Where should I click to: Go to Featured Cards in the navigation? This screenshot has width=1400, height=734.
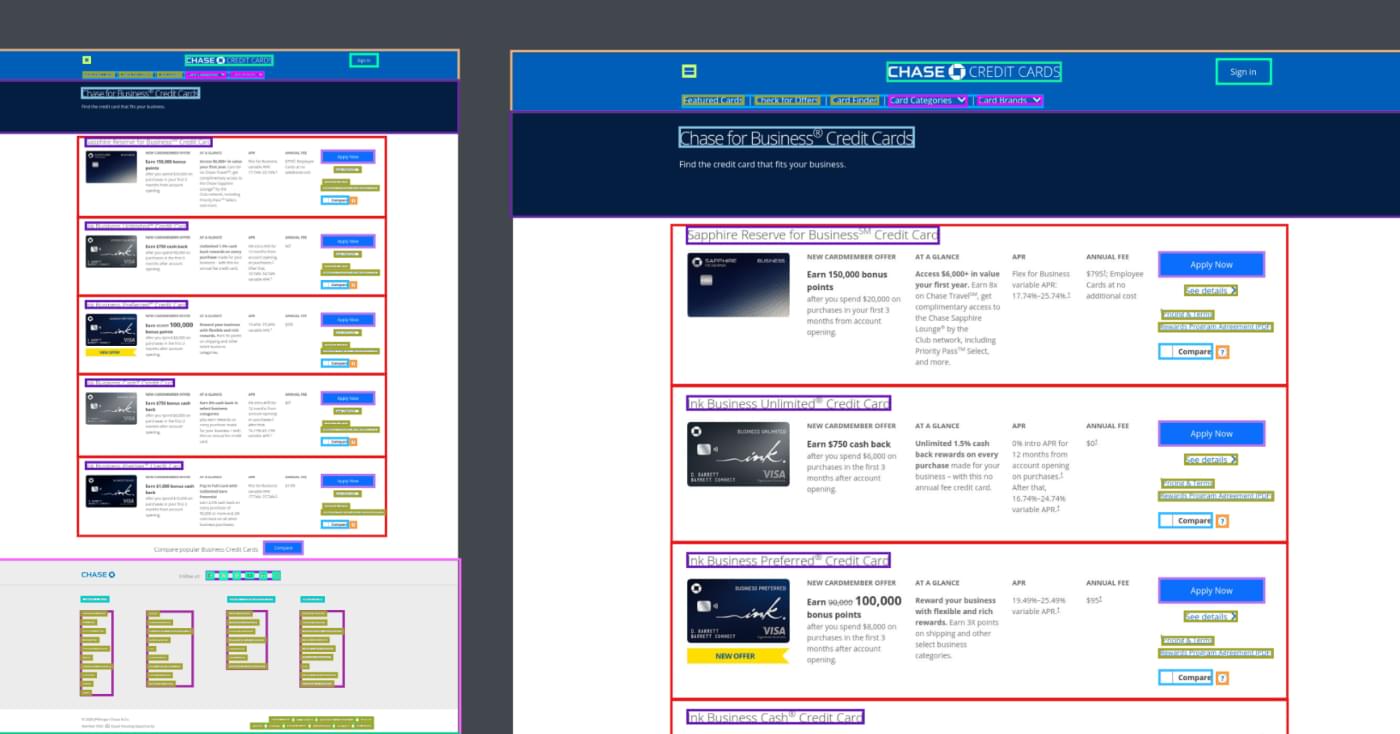coord(713,100)
